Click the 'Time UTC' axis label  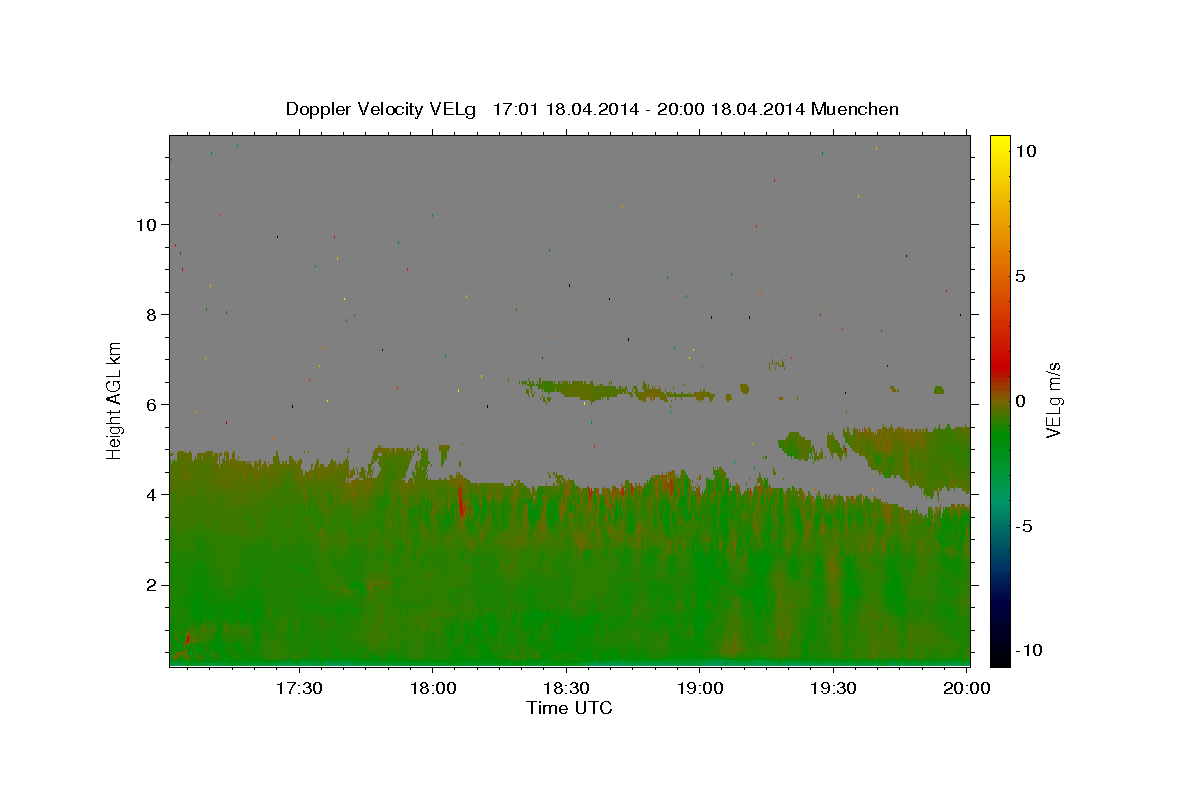(569, 708)
